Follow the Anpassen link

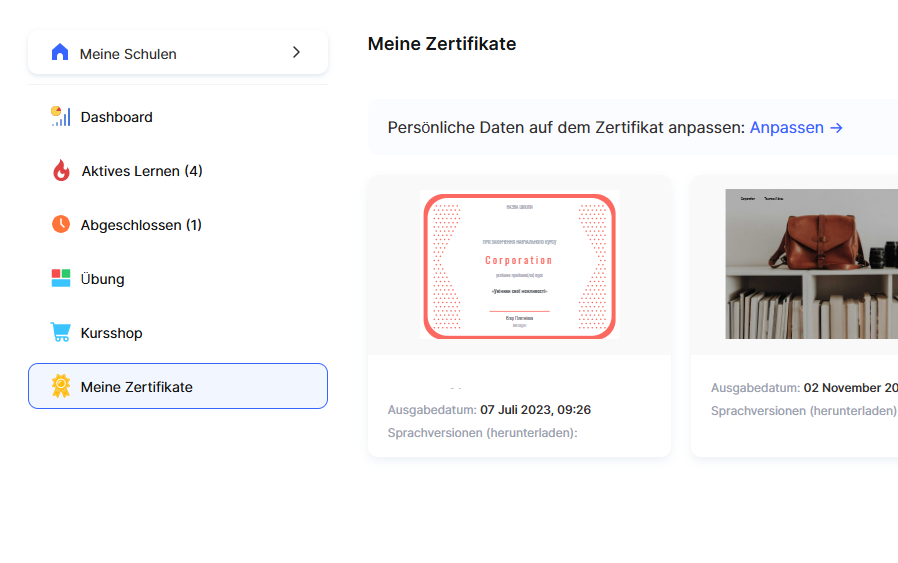click(796, 128)
